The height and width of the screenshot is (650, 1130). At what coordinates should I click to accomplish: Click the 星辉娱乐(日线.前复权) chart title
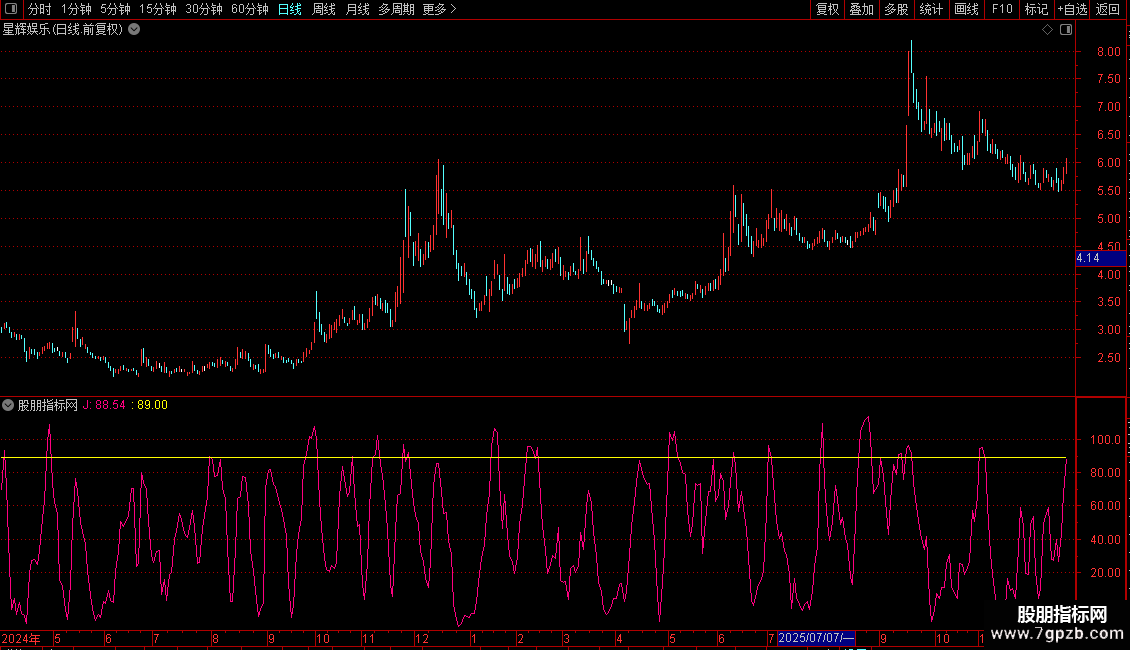tap(63, 30)
